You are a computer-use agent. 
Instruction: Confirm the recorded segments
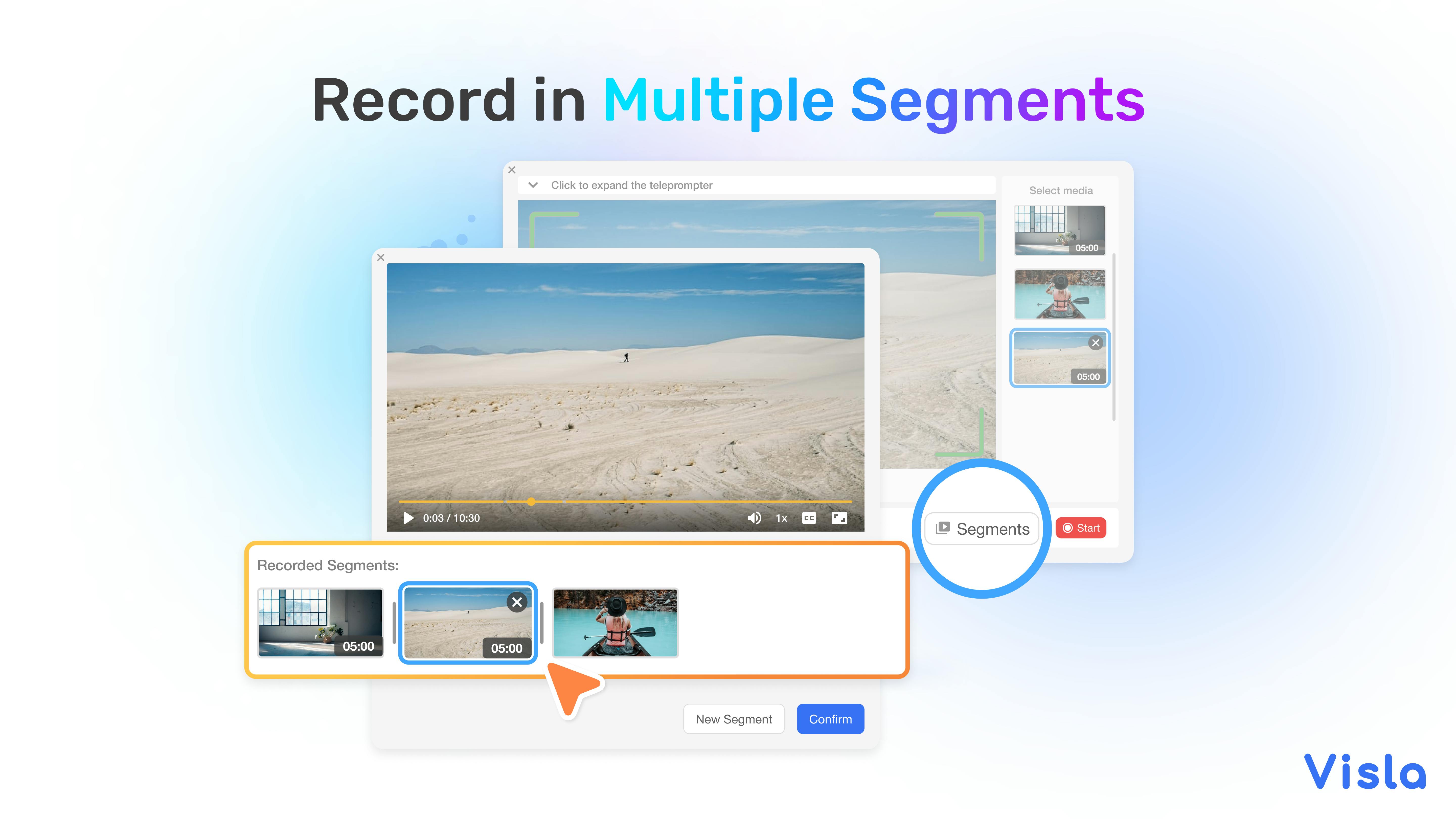(830, 719)
